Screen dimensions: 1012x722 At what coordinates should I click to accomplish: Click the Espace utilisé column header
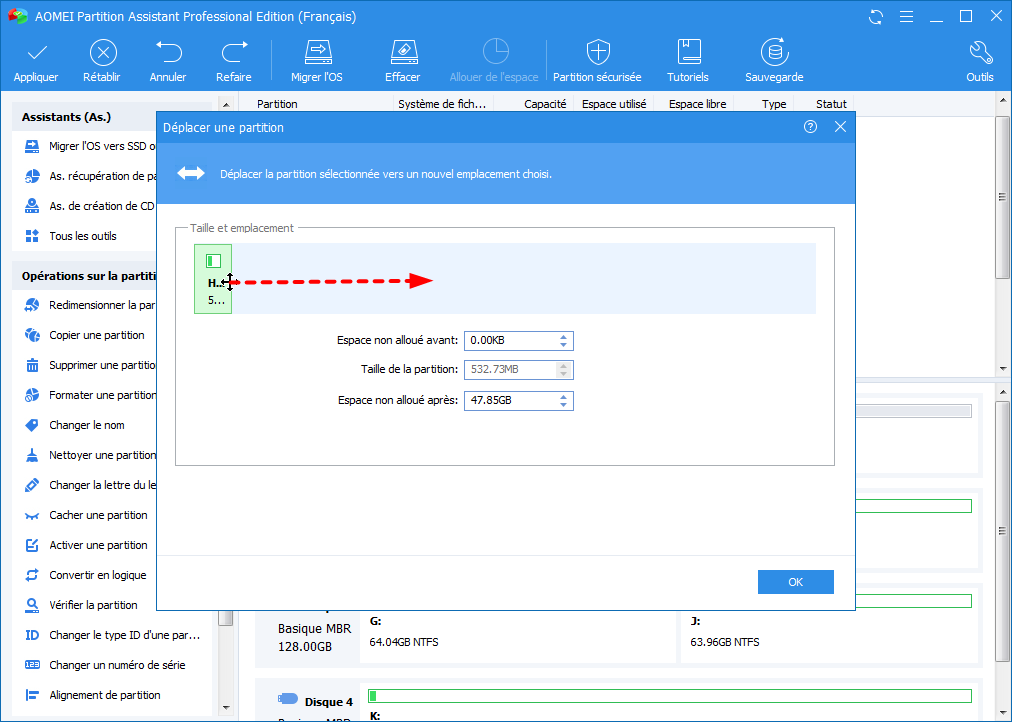(614, 104)
